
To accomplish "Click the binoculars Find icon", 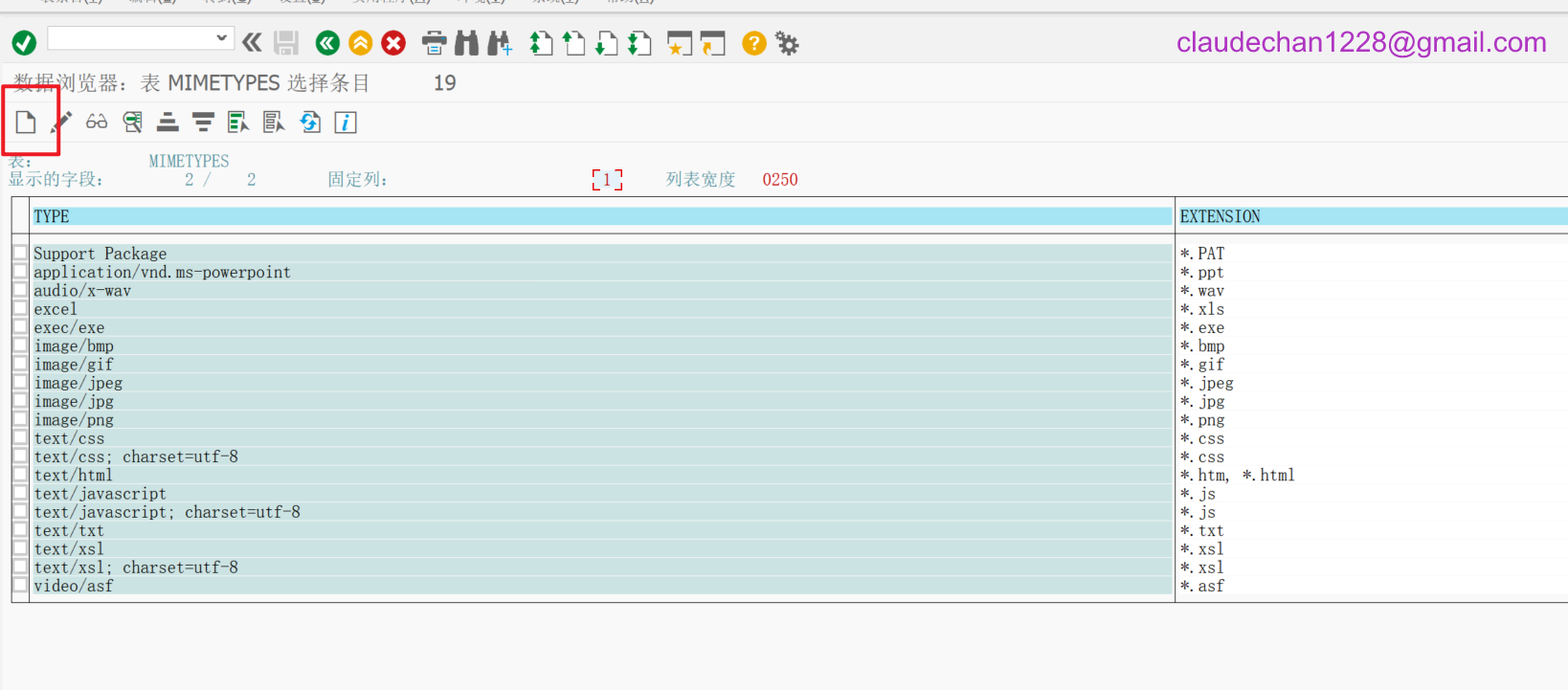I will coord(466,43).
